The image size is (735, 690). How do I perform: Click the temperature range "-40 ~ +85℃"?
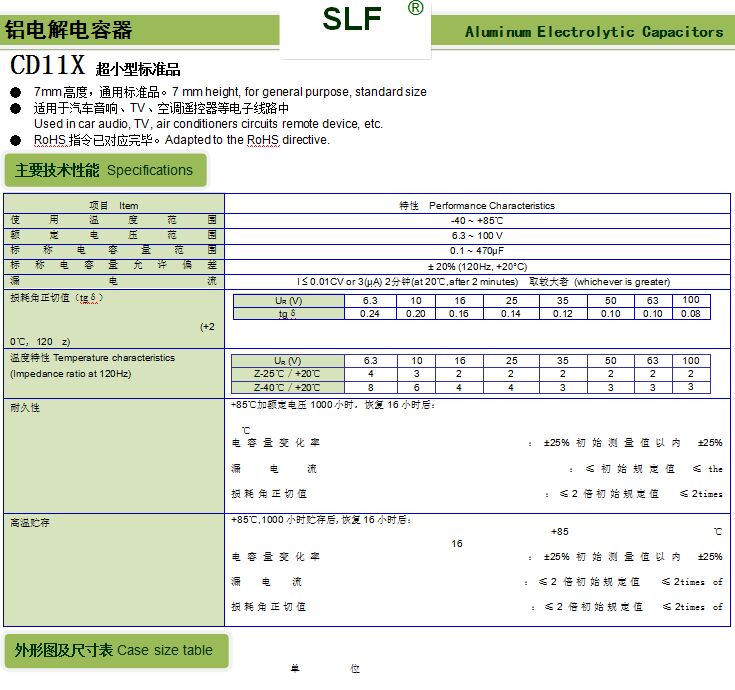tap(477, 220)
